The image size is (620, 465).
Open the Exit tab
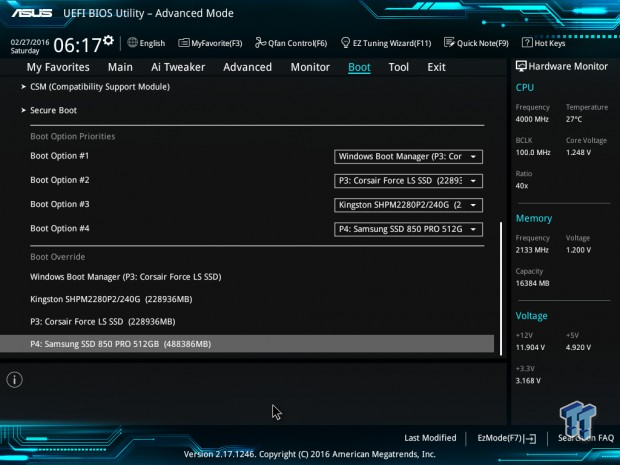436,67
